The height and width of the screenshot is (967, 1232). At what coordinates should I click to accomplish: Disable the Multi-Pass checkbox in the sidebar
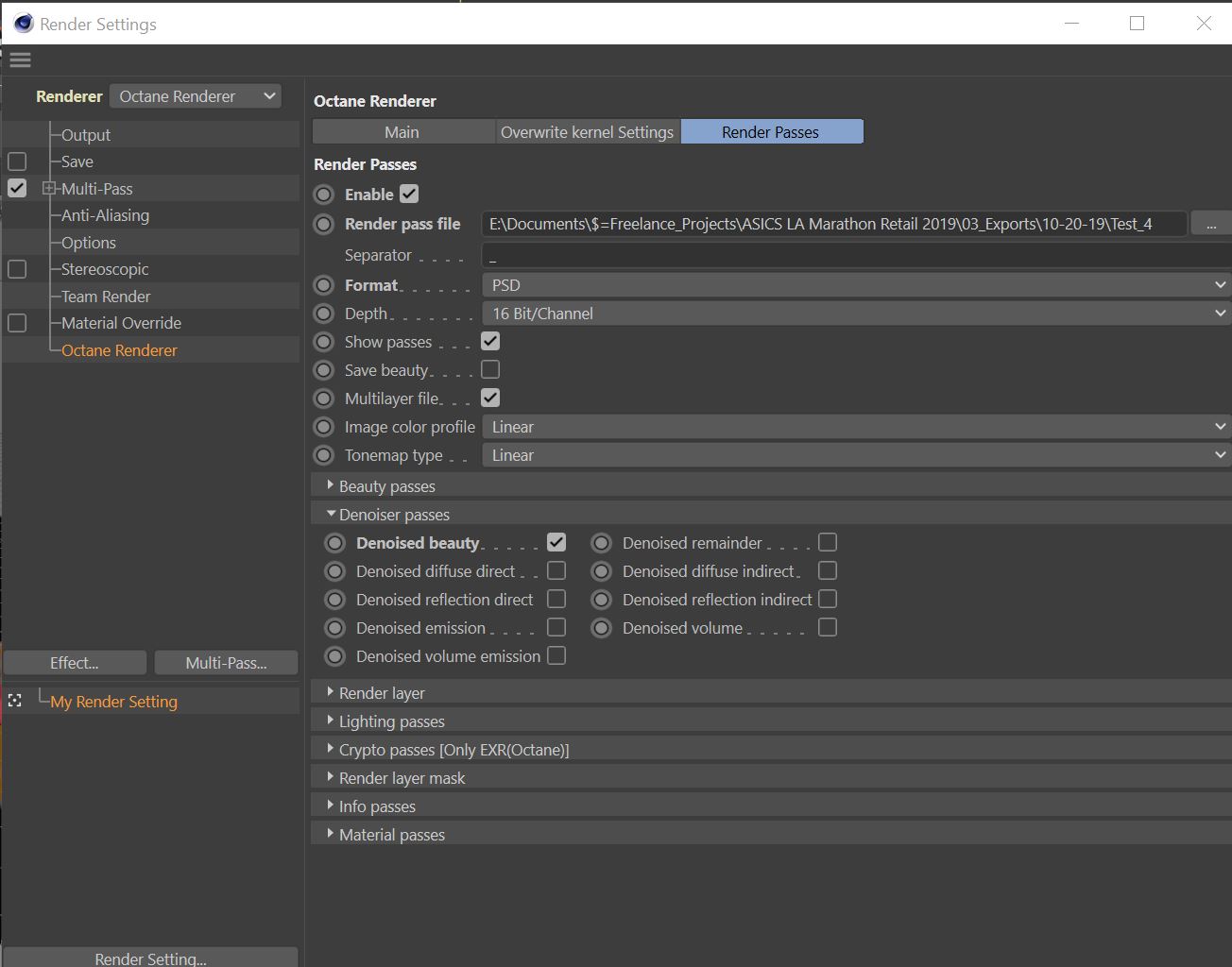tap(17, 188)
